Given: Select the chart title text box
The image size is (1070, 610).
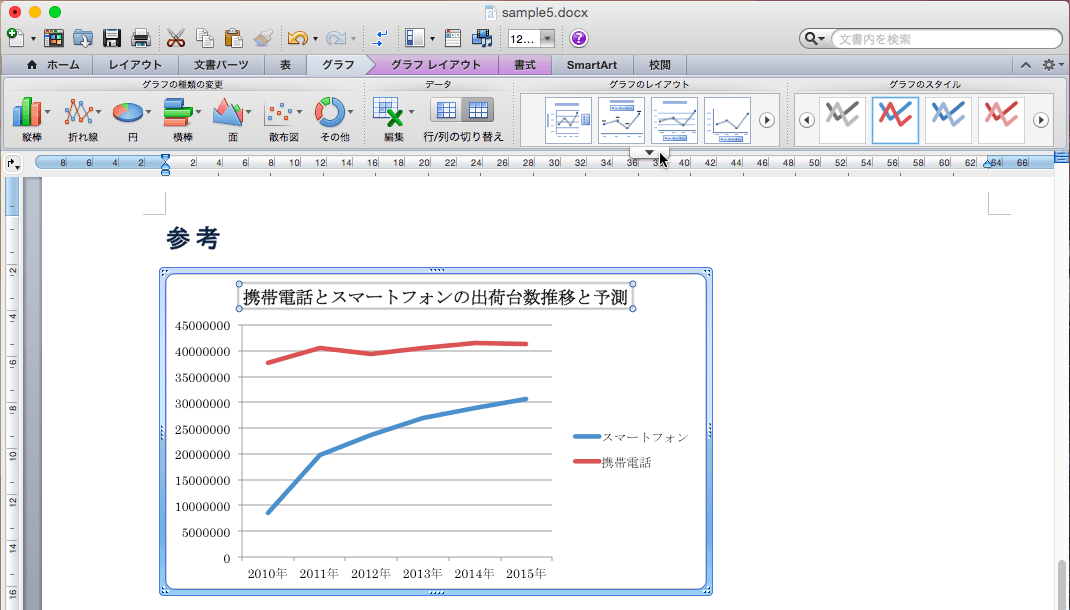Looking at the screenshot, I should [x=436, y=297].
